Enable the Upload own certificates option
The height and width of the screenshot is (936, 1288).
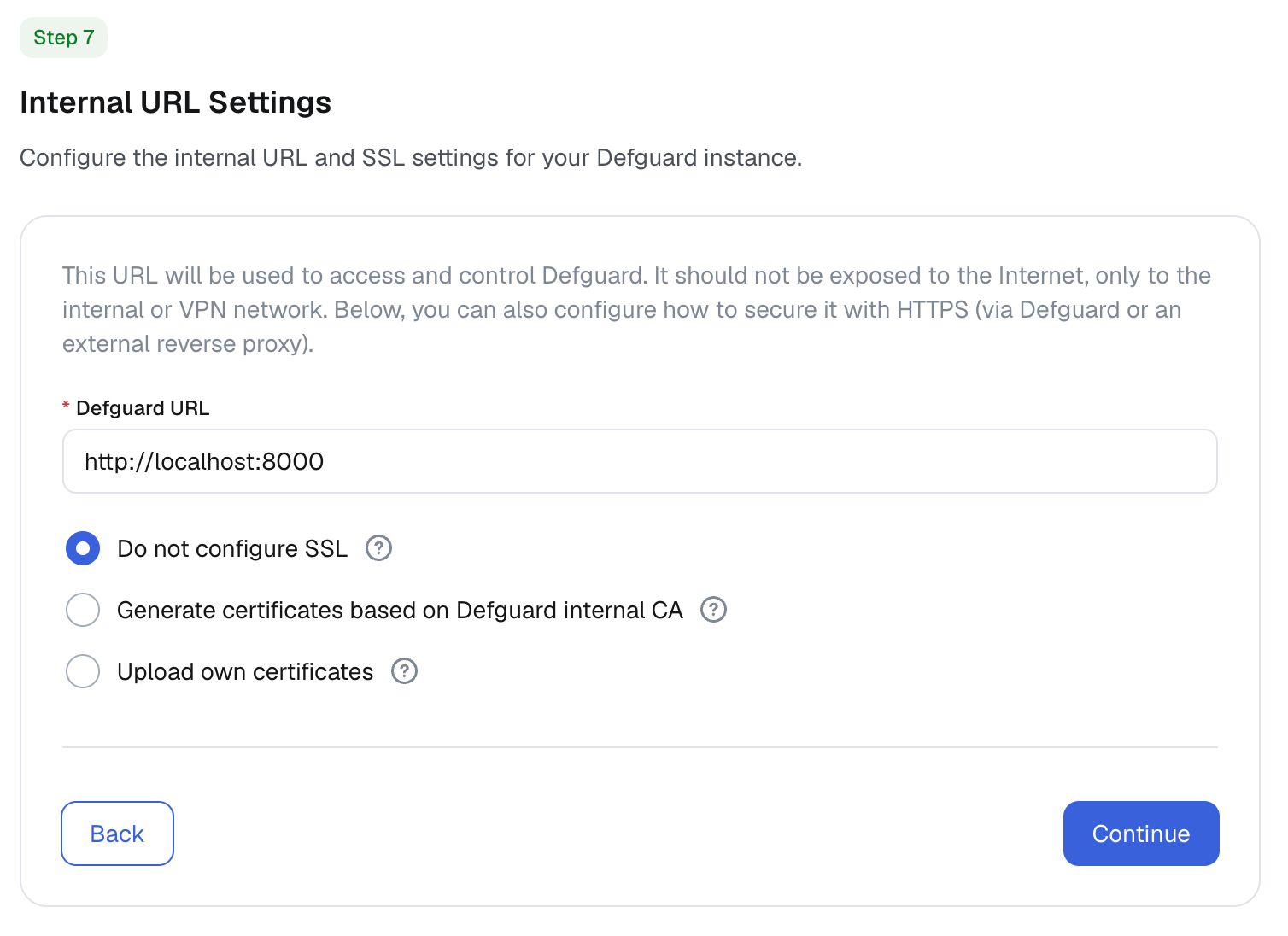click(x=83, y=671)
